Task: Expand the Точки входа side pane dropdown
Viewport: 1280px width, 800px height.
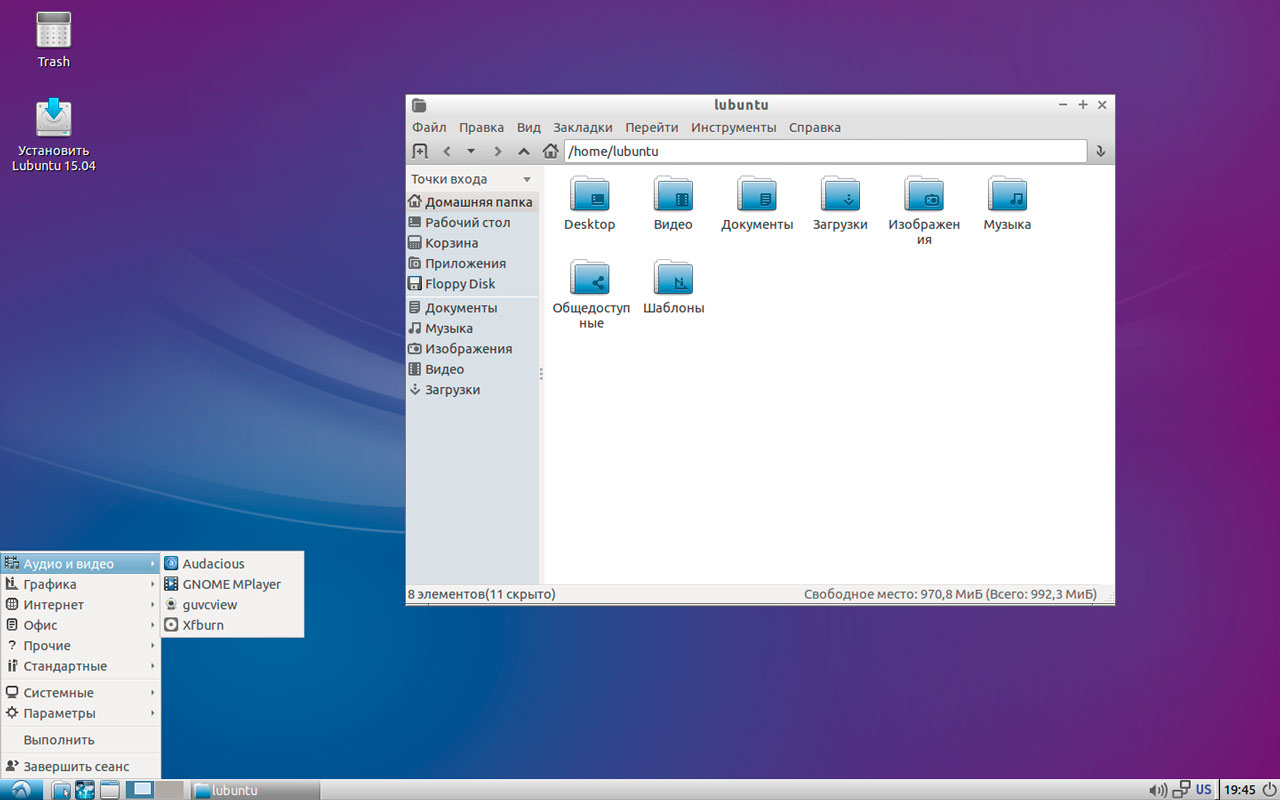Action: [527, 180]
